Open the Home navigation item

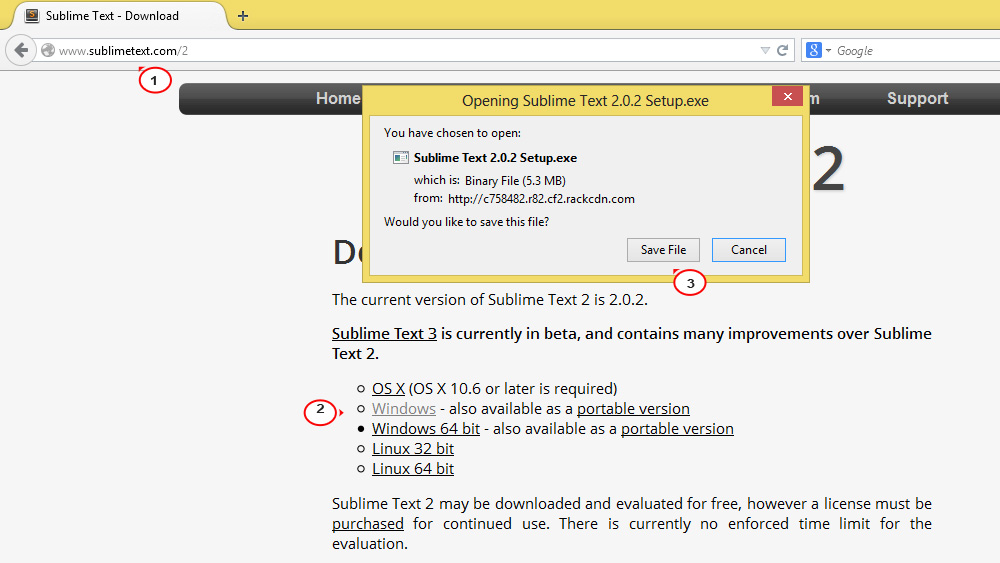tap(338, 99)
